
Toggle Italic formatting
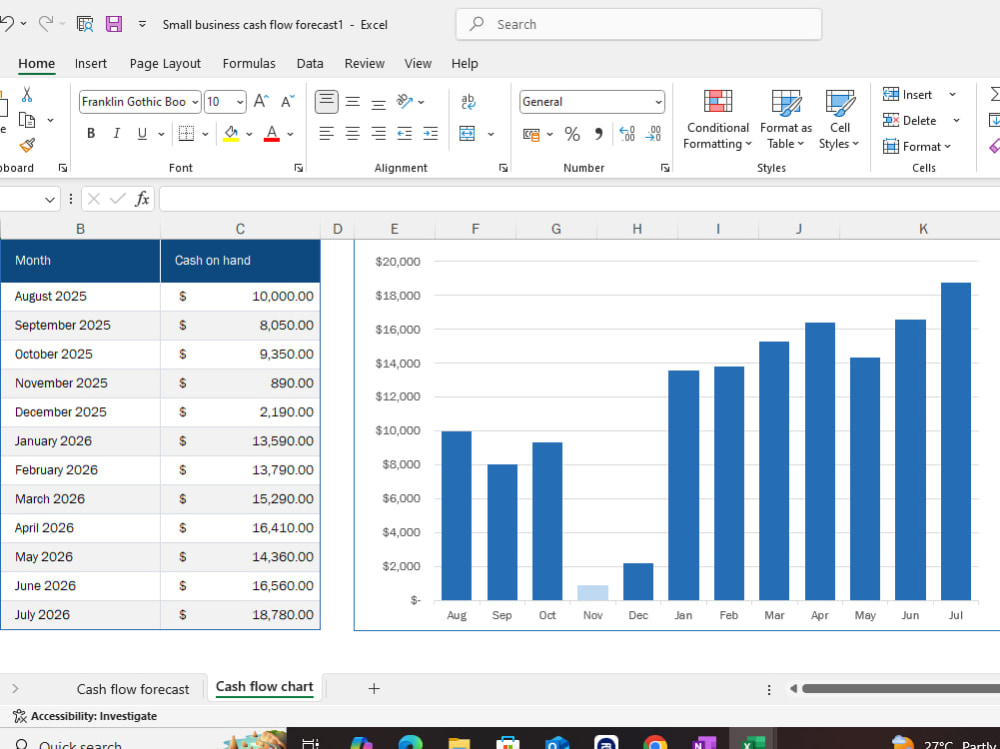click(x=116, y=133)
